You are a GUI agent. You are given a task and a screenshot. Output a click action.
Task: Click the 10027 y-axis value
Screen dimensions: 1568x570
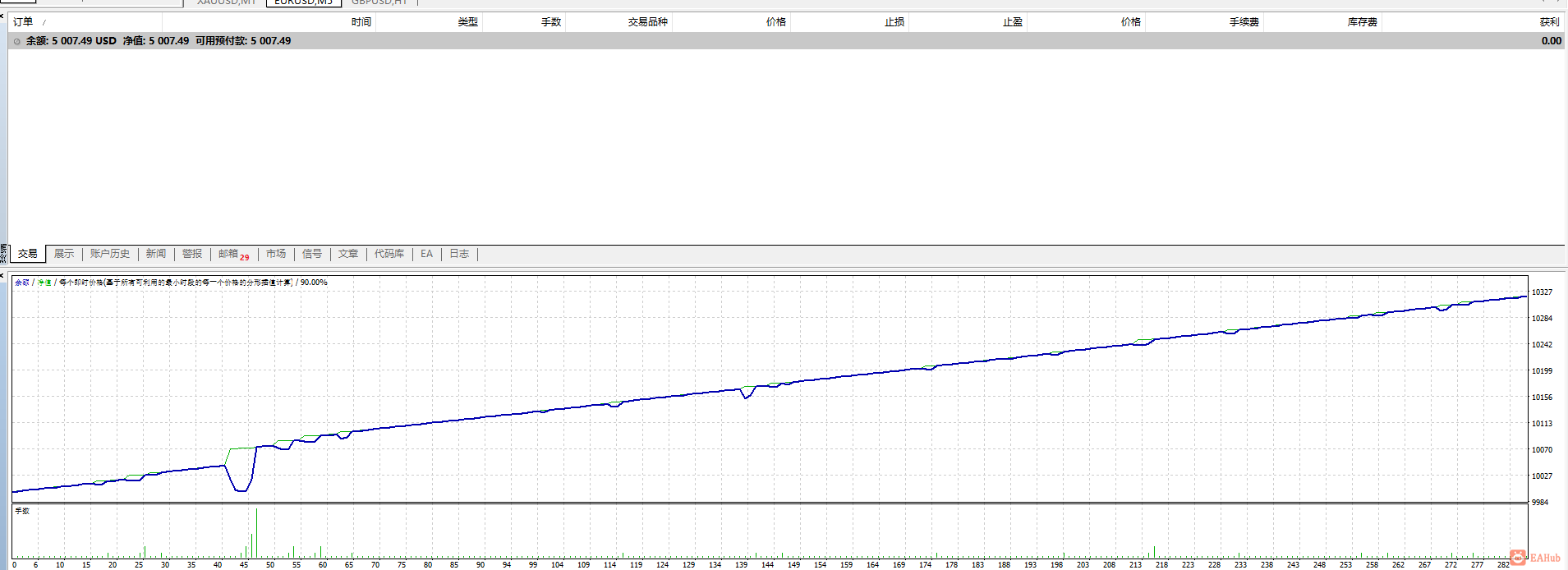tap(1542, 476)
